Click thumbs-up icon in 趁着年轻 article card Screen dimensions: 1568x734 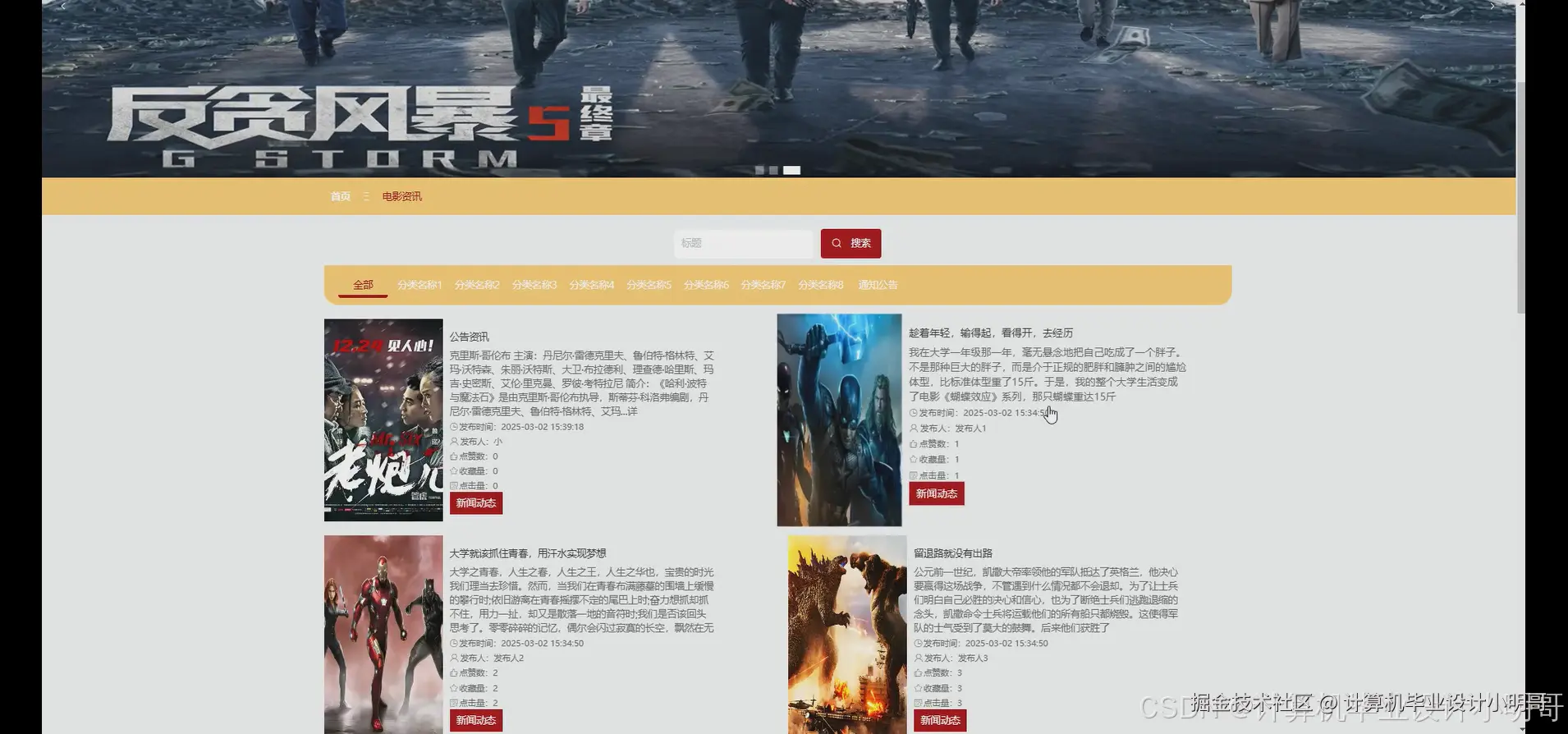pos(914,444)
